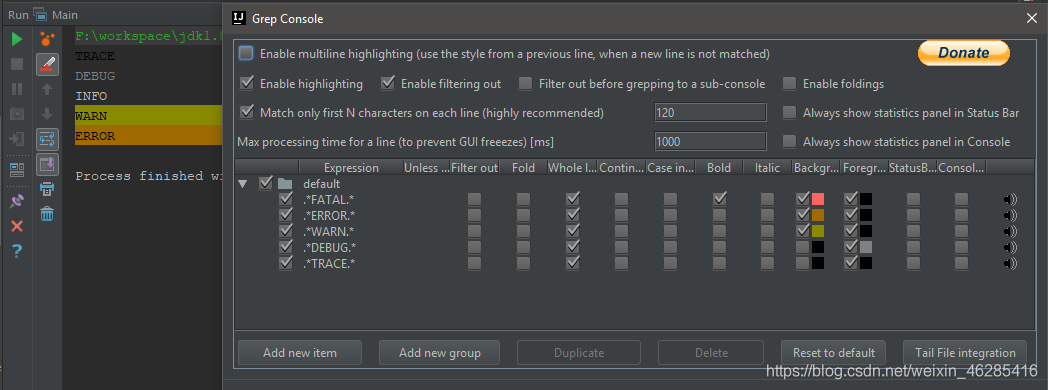Click the scroll-to-end console icon
The image size is (1048, 390).
point(47,164)
